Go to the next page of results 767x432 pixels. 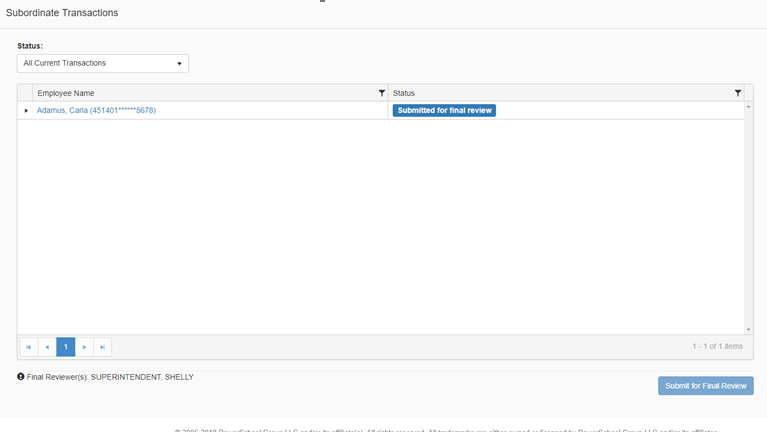(84, 347)
